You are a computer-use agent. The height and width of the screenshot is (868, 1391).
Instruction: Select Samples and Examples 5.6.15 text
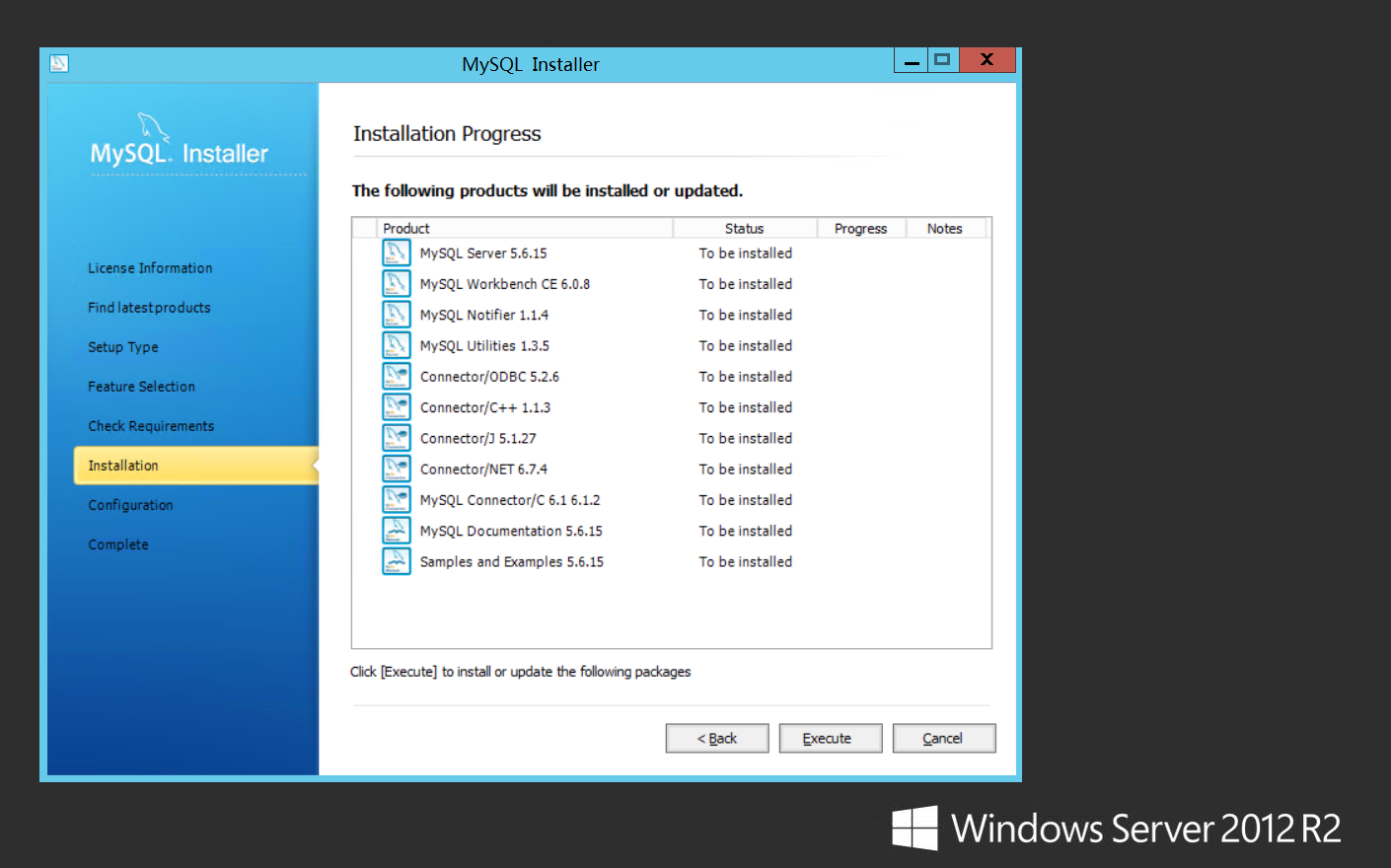(x=512, y=562)
